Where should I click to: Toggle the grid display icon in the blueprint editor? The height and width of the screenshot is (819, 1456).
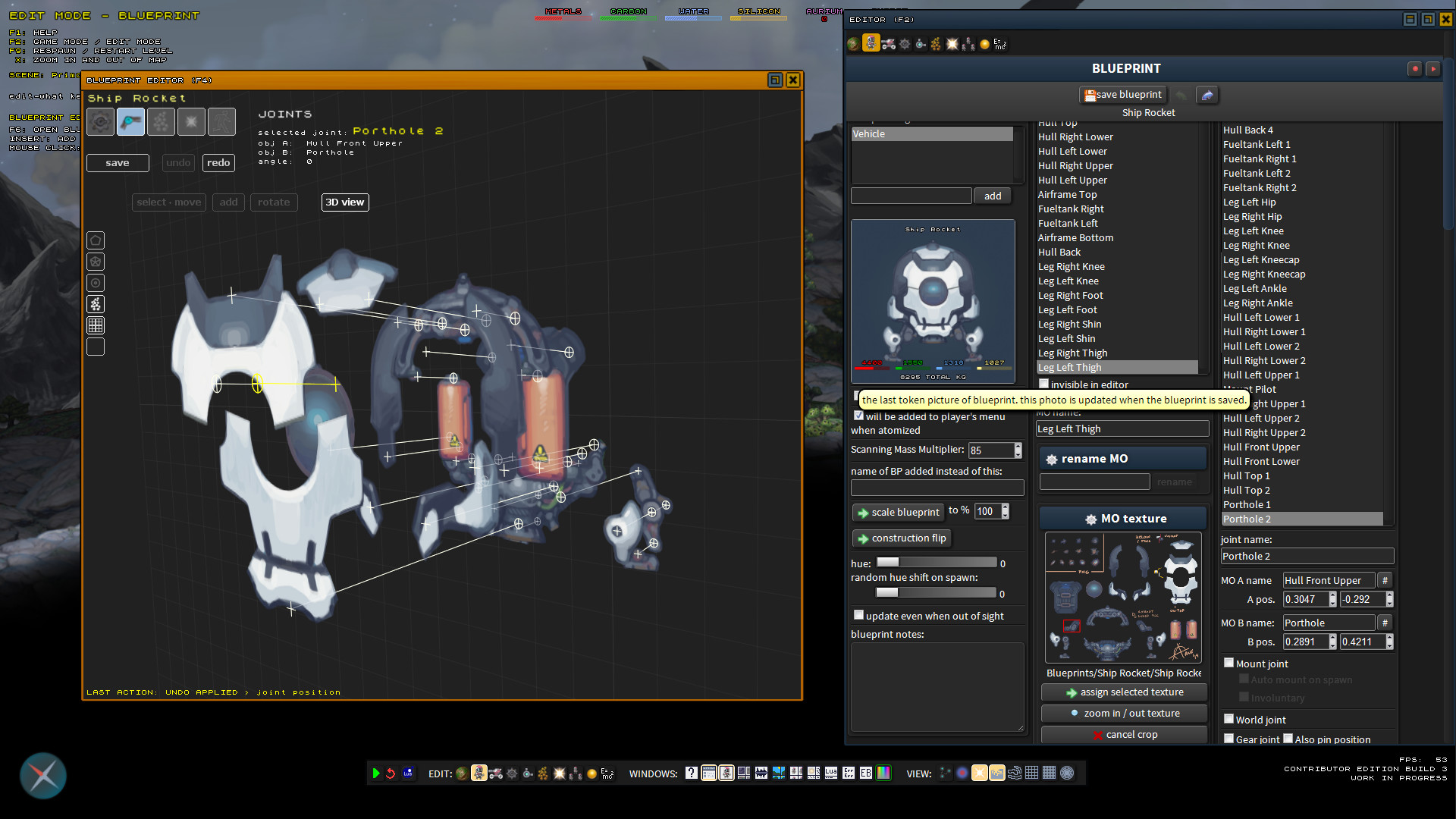pos(96,325)
